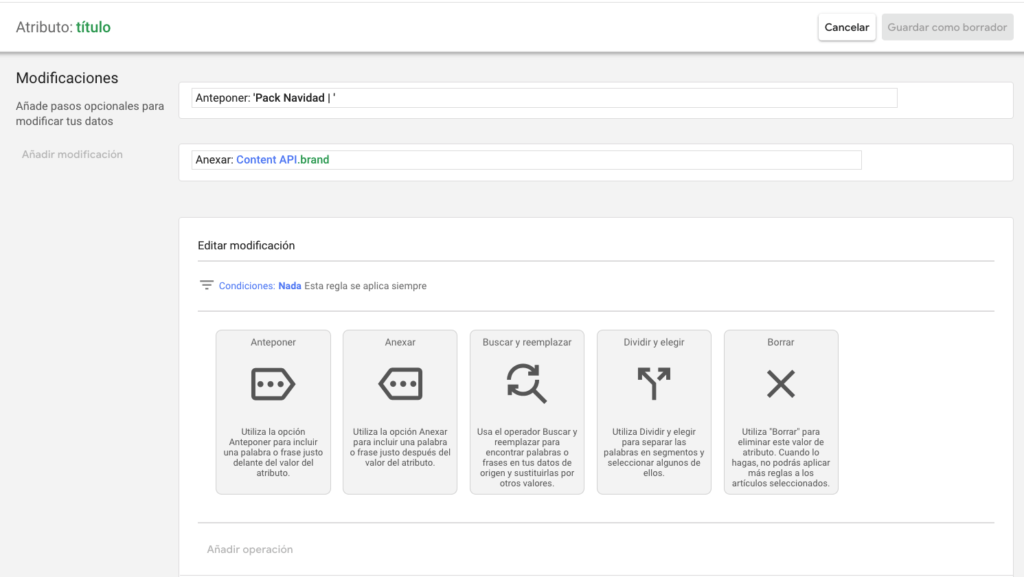Image resolution: width=1024 pixels, height=577 pixels.
Task: Click the Anteponer tag icon
Action: pyautogui.click(x=273, y=384)
